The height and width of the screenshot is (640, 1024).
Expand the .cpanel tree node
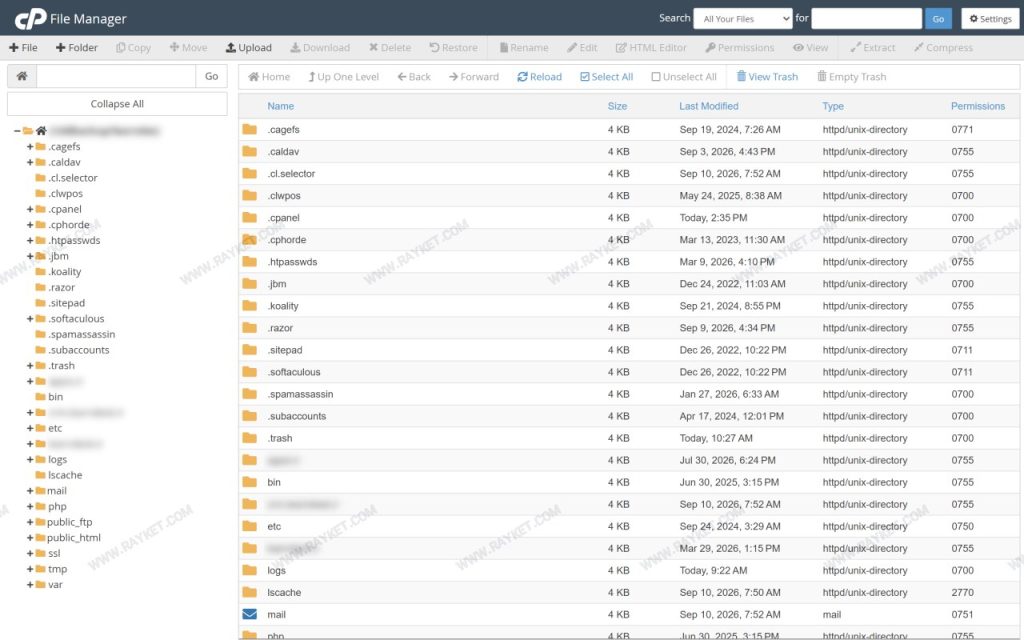click(x=30, y=209)
